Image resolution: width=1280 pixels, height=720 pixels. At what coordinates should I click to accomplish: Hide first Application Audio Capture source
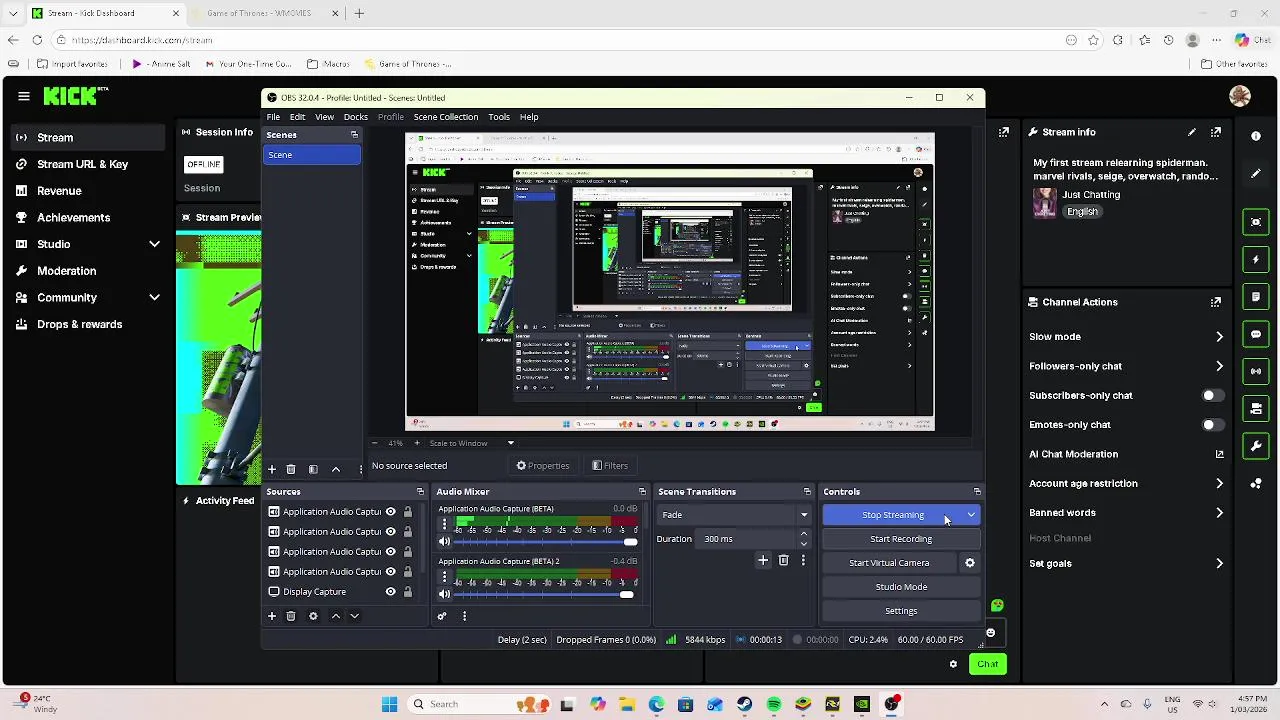[x=391, y=512]
